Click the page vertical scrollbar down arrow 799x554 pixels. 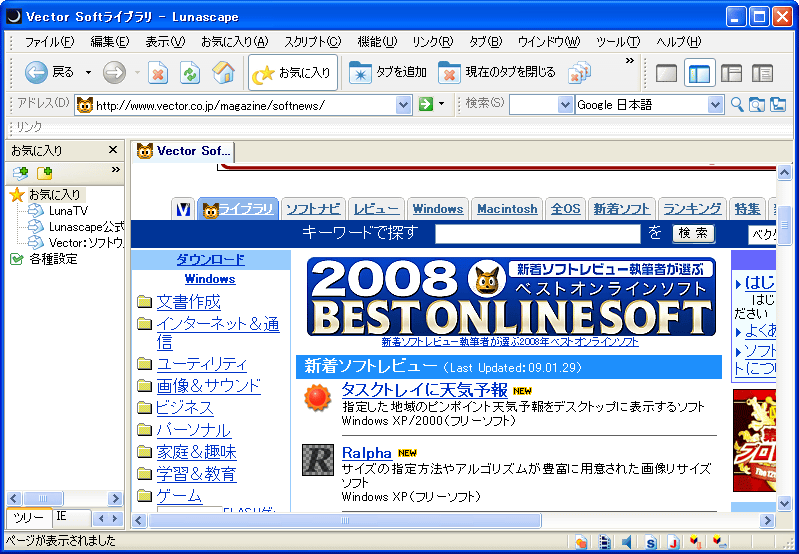click(784, 504)
